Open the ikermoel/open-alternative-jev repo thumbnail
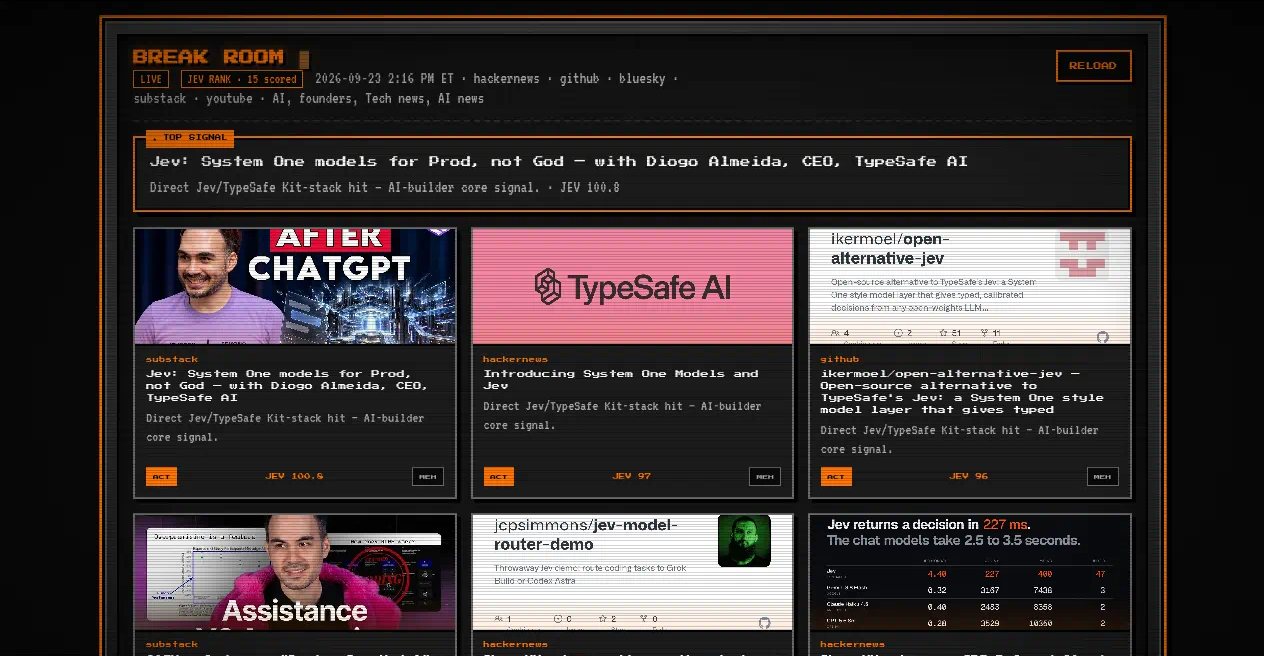Image resolution: width=1264 pixels, height=656 pixels. pyautogui.click(x=970, y=286)
